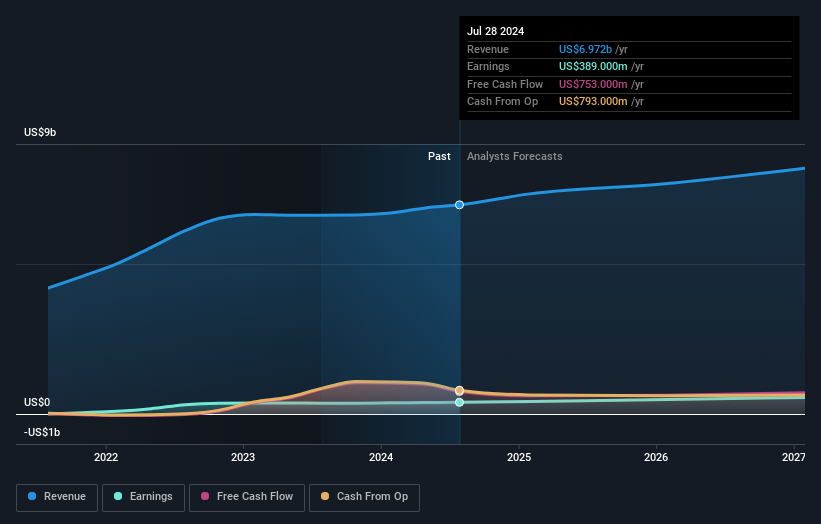
Task: Click the Earnings row label in tooltip
Action: click(488, 66)
